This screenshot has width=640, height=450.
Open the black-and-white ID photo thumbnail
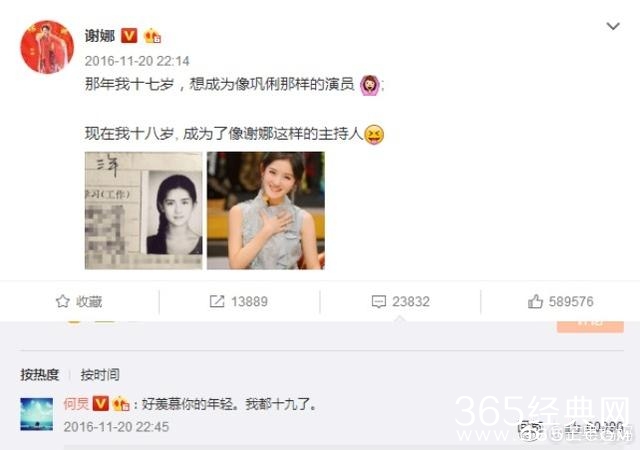pos(143,210)
